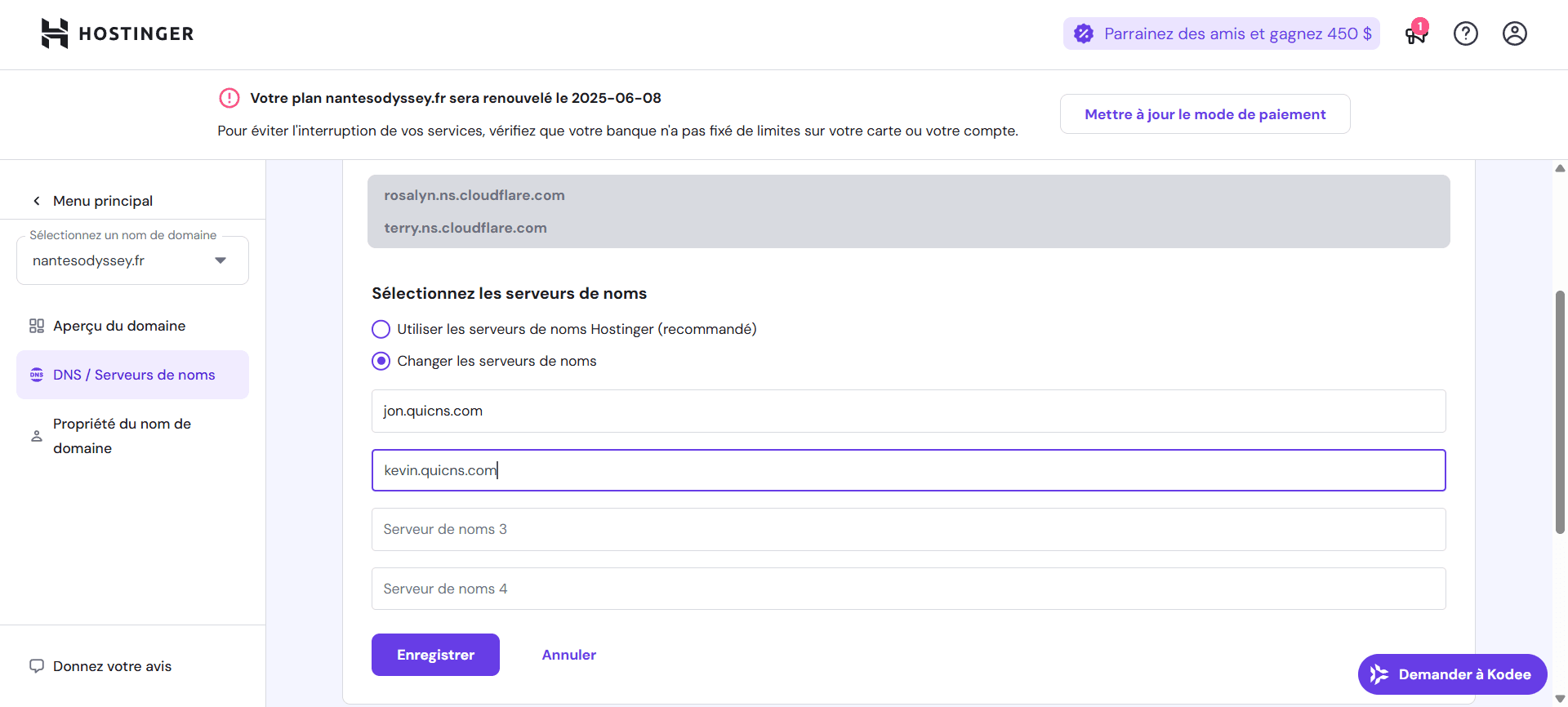This screenshot has height=707, width=1568.
Task: Click the Aperçu du domaine grid icon
Action: coord(37,326)
